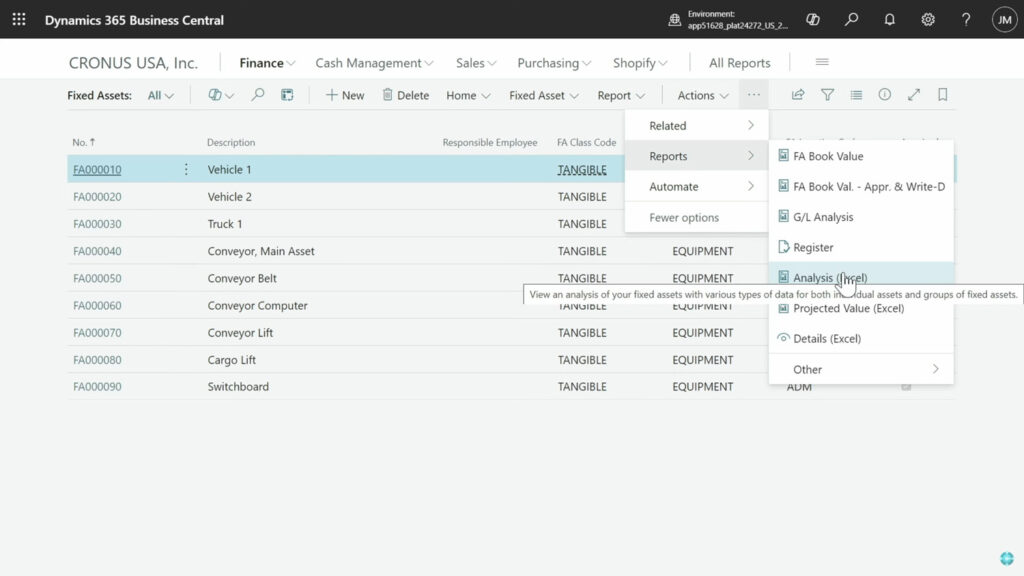1024x576 pixels.
Task: Click the search magnifier in top bar
Action: pyautogui.click(x=851, y=20)
